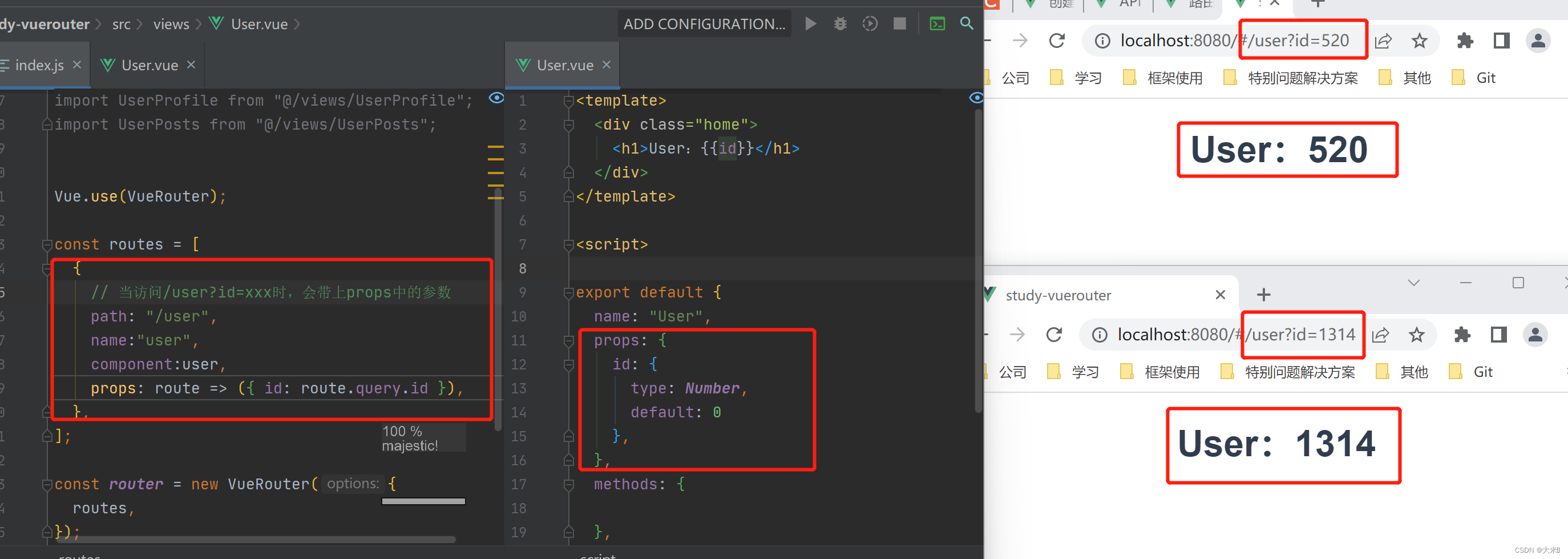Click share icon in top browser address bar

click(1383, 41)
